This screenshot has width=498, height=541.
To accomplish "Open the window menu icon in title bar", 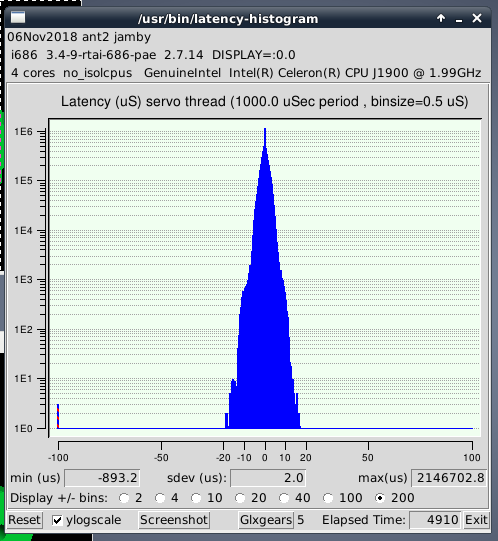I will coord(18,17).
